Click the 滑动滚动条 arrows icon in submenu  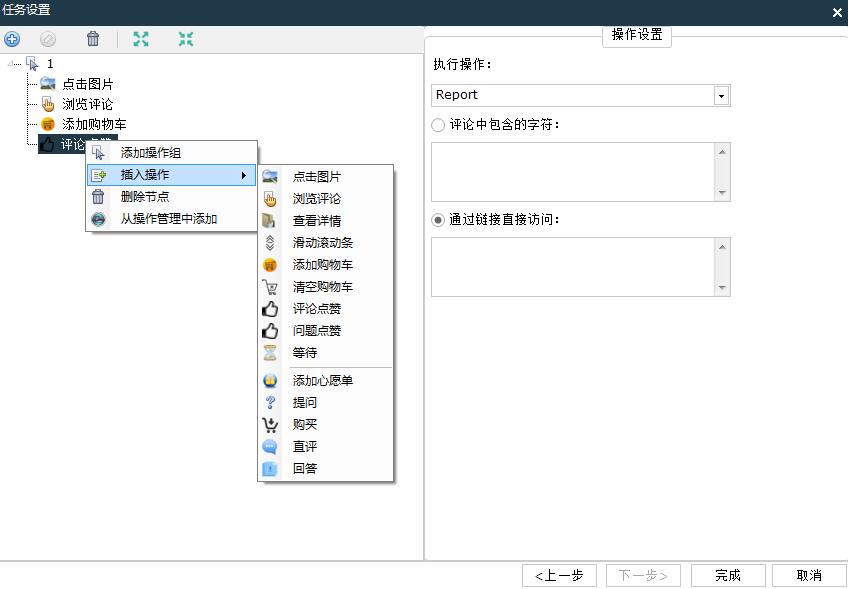tap(270, 243)
